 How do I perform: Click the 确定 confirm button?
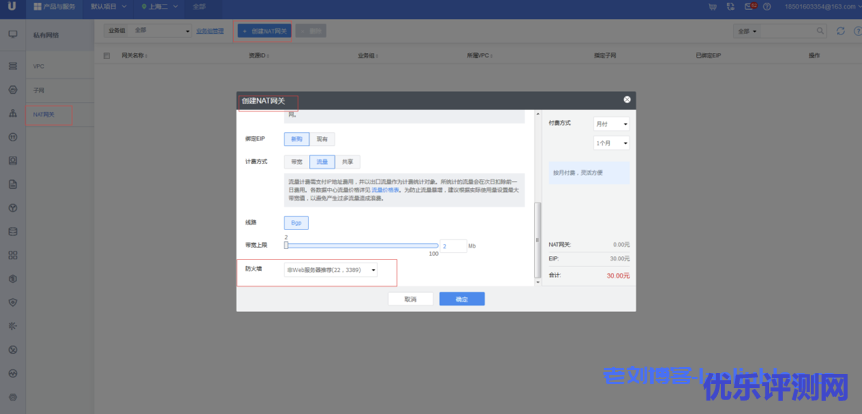(x=461, y=299)
